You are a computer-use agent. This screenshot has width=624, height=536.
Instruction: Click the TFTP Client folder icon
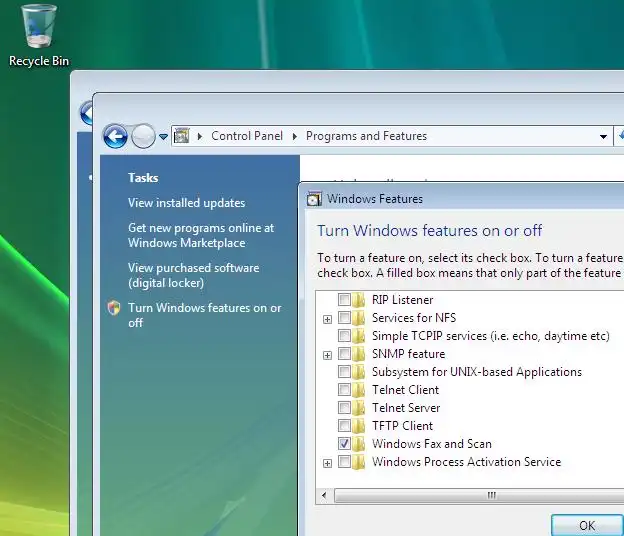point(359,425)
